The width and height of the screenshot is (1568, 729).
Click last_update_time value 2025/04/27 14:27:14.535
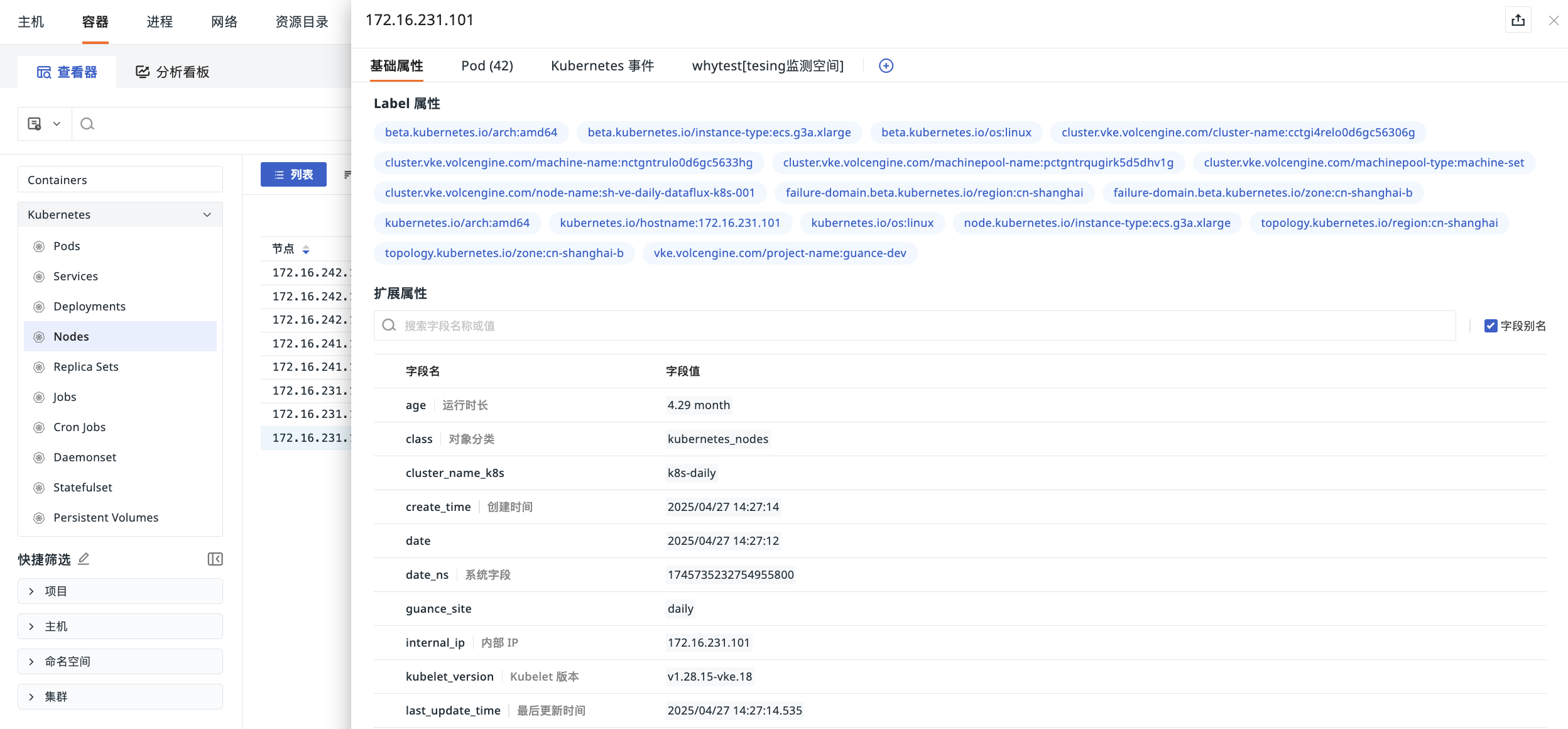point(734,711)
